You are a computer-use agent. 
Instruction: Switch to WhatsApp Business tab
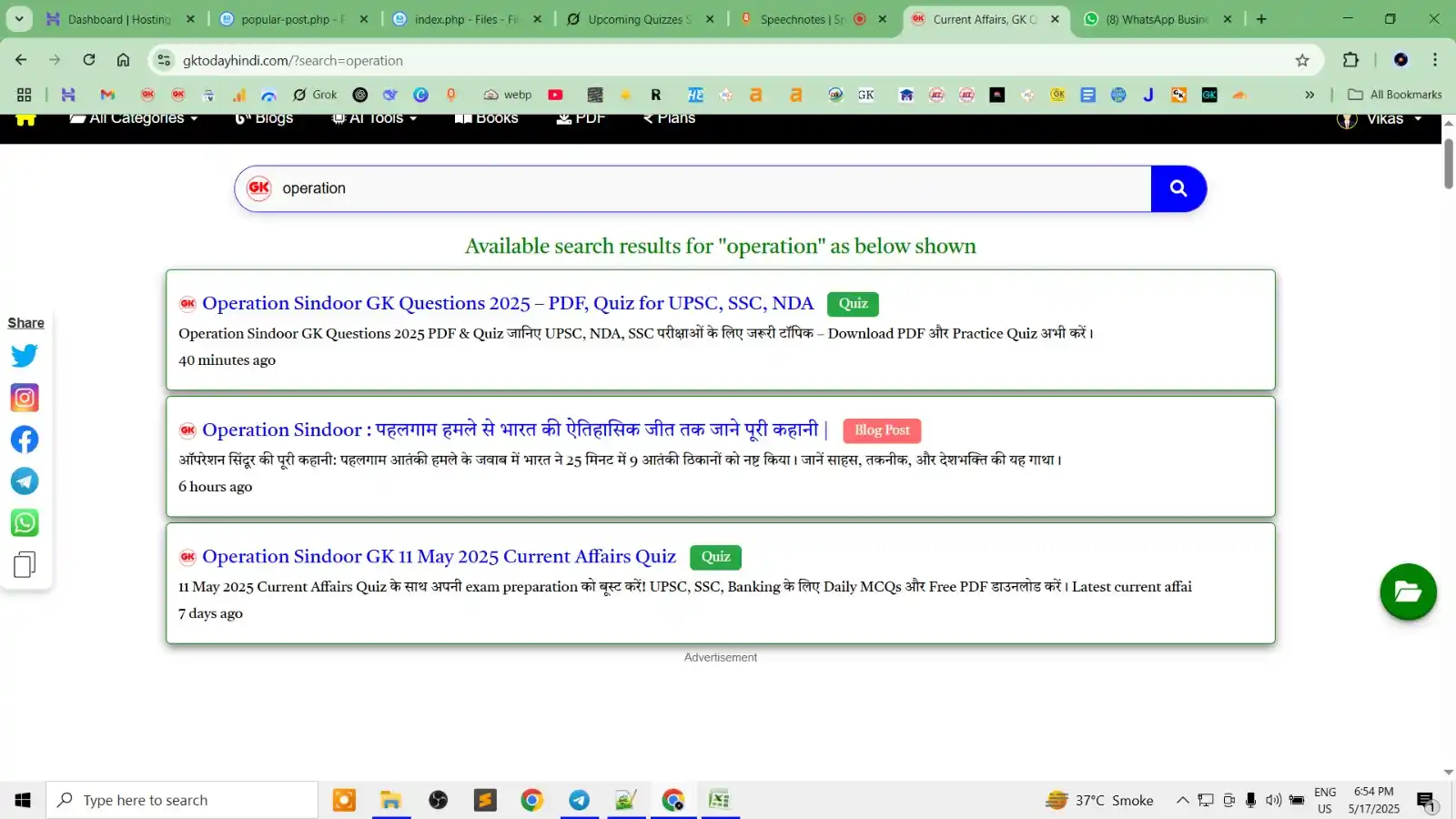click(1157, 19)
